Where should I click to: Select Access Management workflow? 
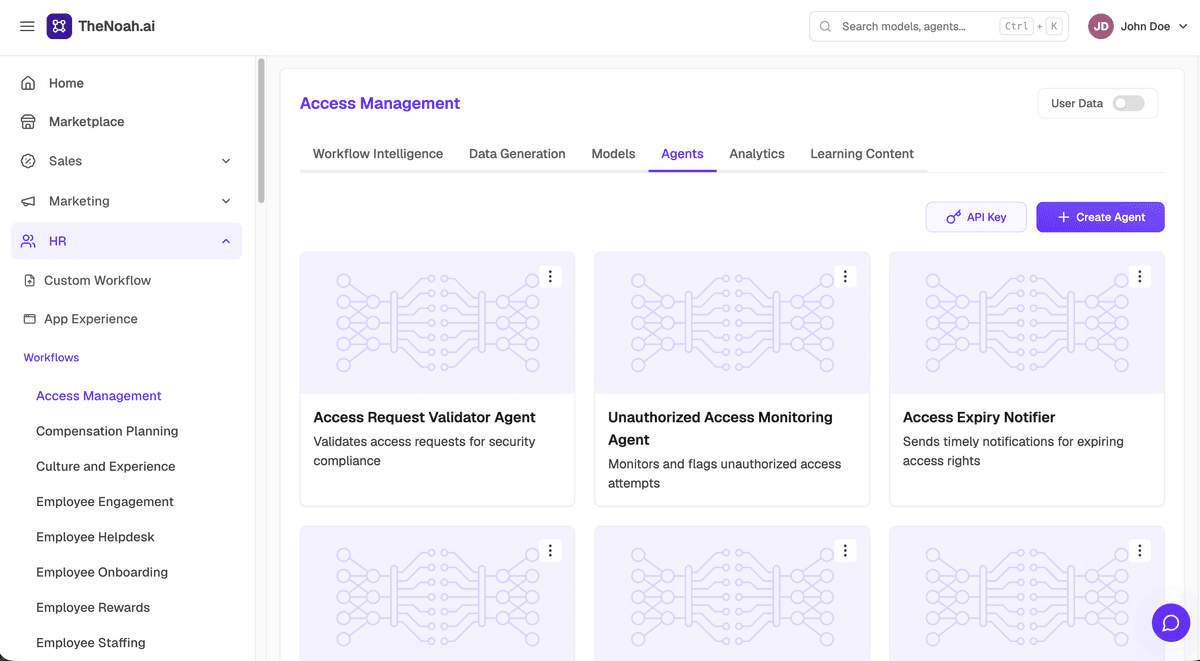[98, 396]
